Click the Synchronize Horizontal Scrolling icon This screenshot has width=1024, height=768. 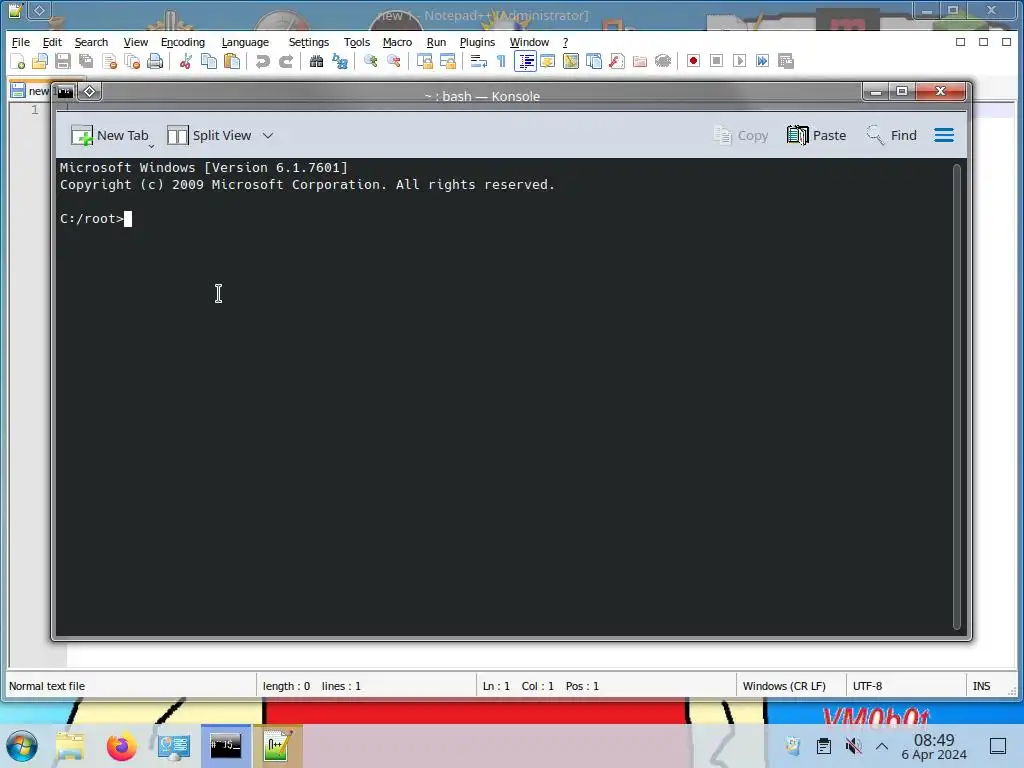(x=448, y=61)
